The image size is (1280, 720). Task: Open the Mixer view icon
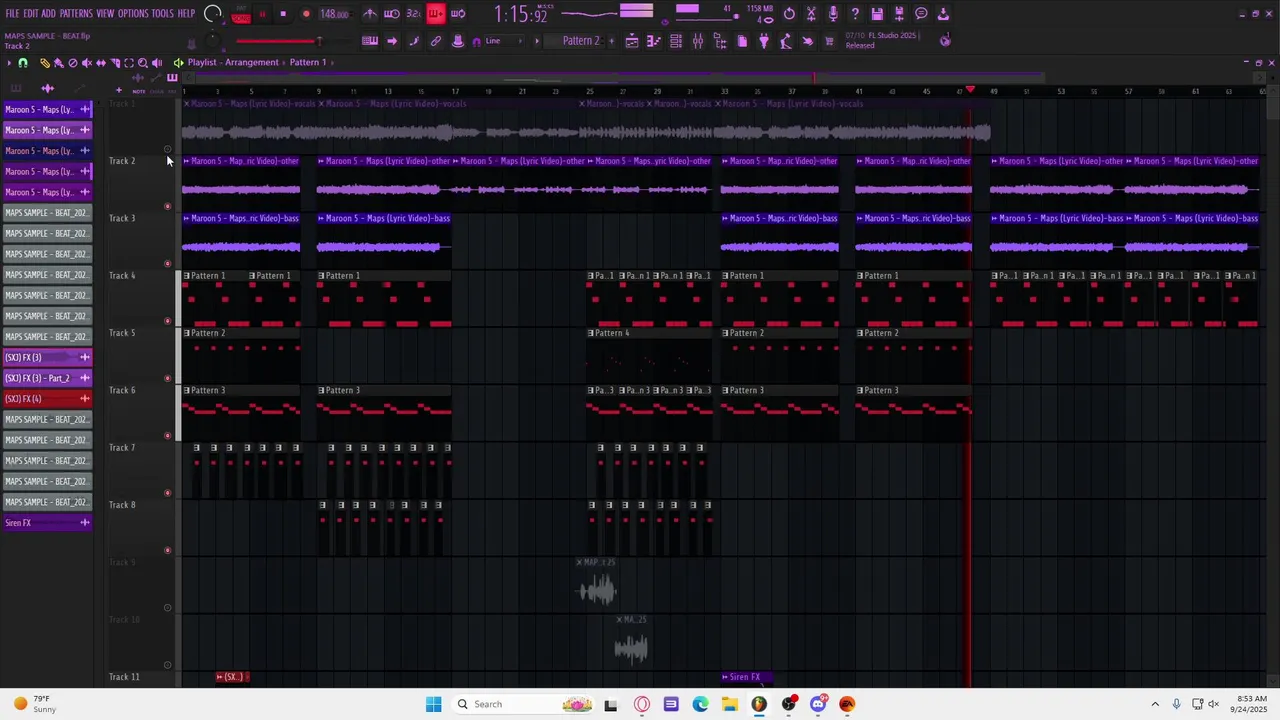click(698, 41)
